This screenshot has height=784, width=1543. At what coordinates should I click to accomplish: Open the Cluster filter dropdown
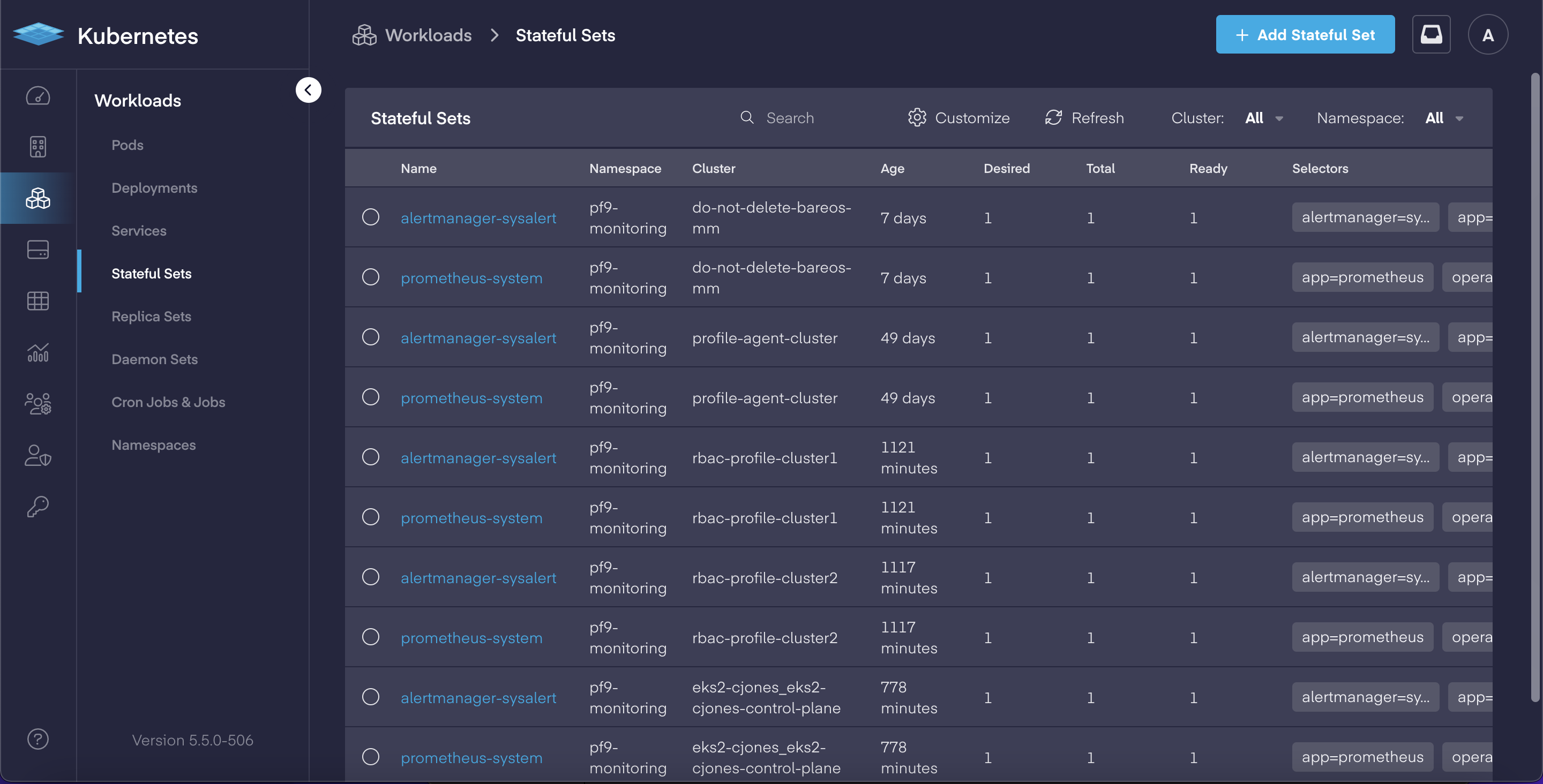click(1264, 118)
